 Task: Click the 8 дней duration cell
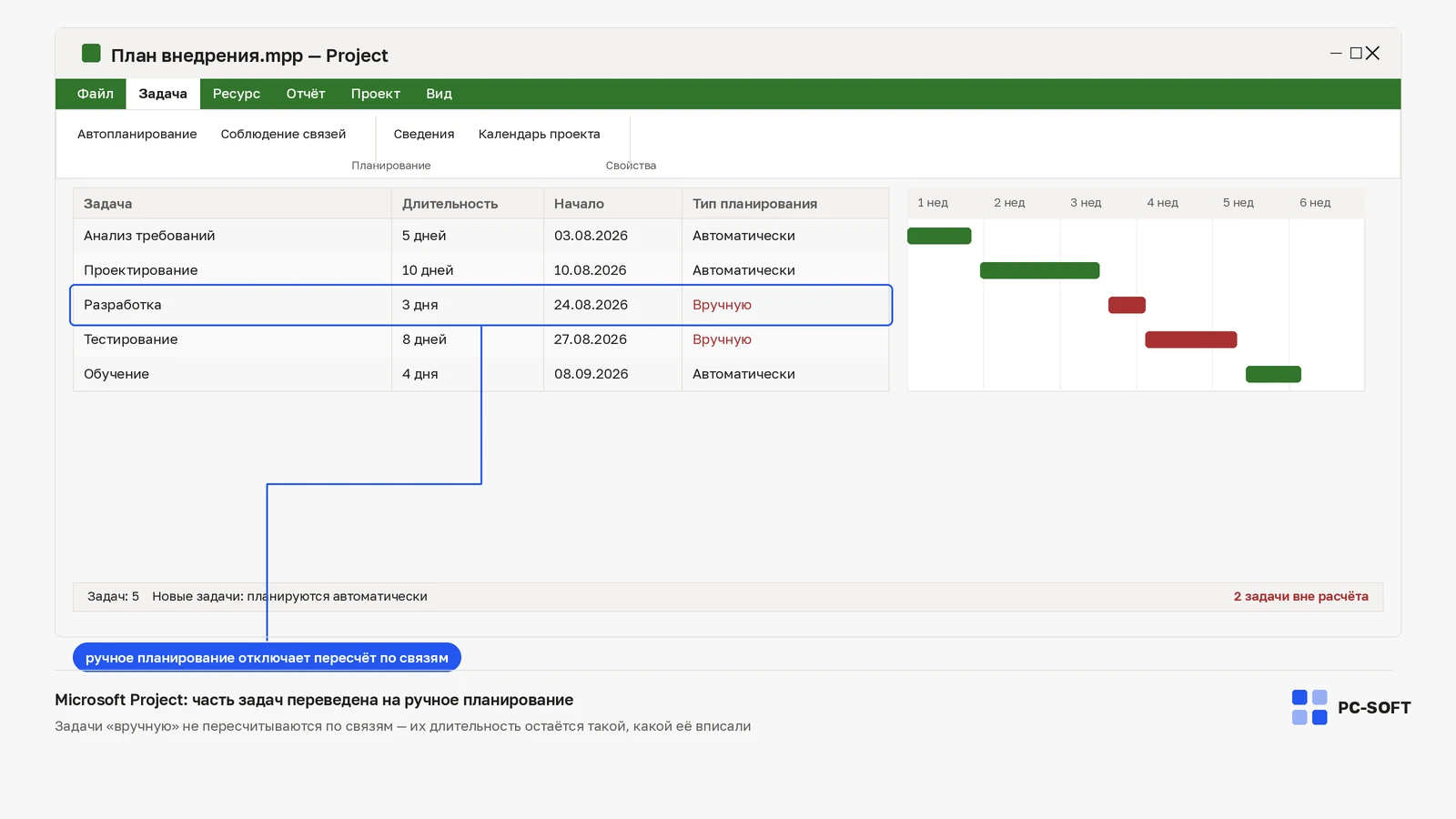(424, 339)
